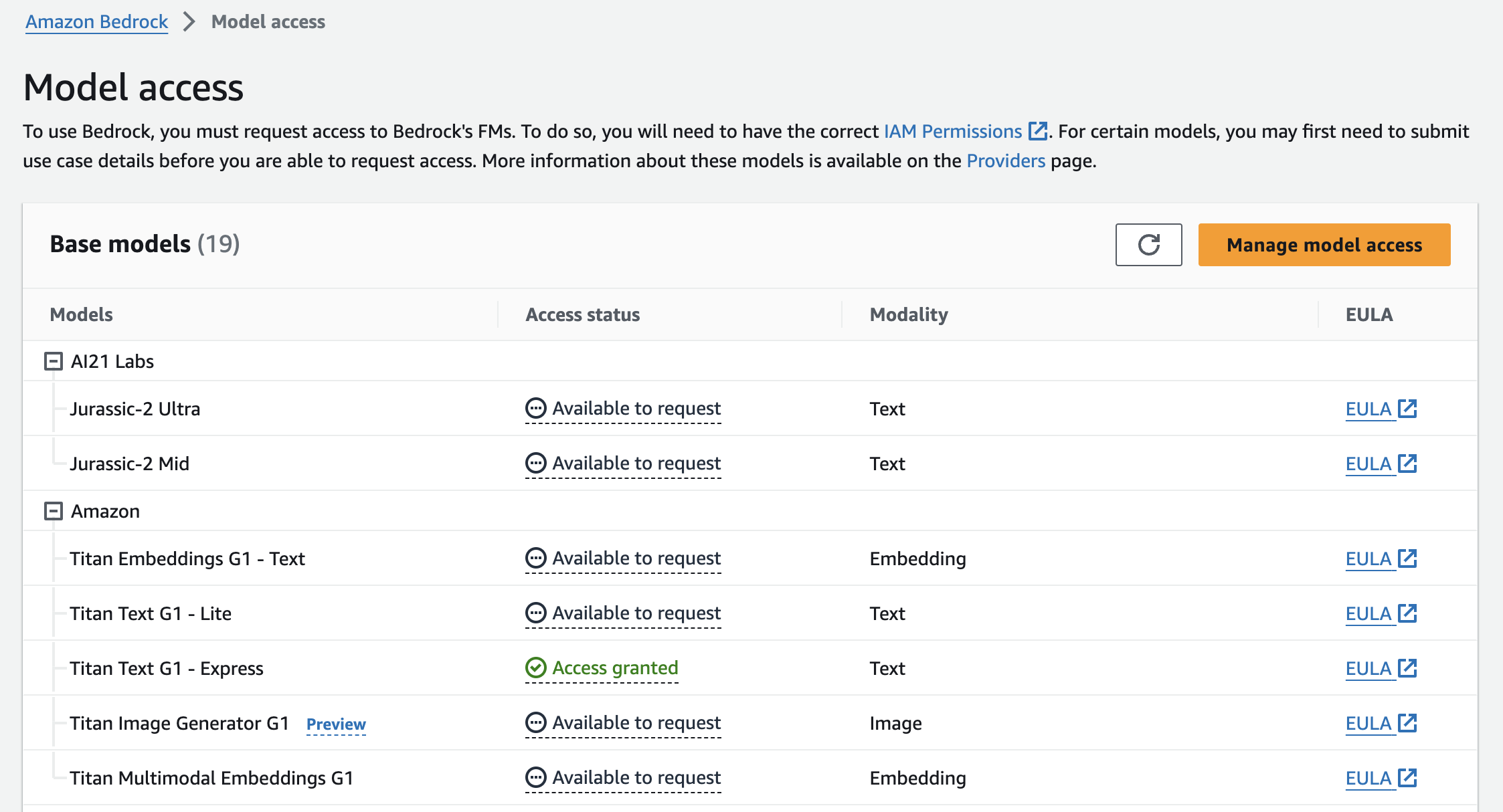The height and width of the screenshot is (812, 1503).
Task: Click the EULA external link icon for Titan Image Generator G1
Action: point(1408,723)
